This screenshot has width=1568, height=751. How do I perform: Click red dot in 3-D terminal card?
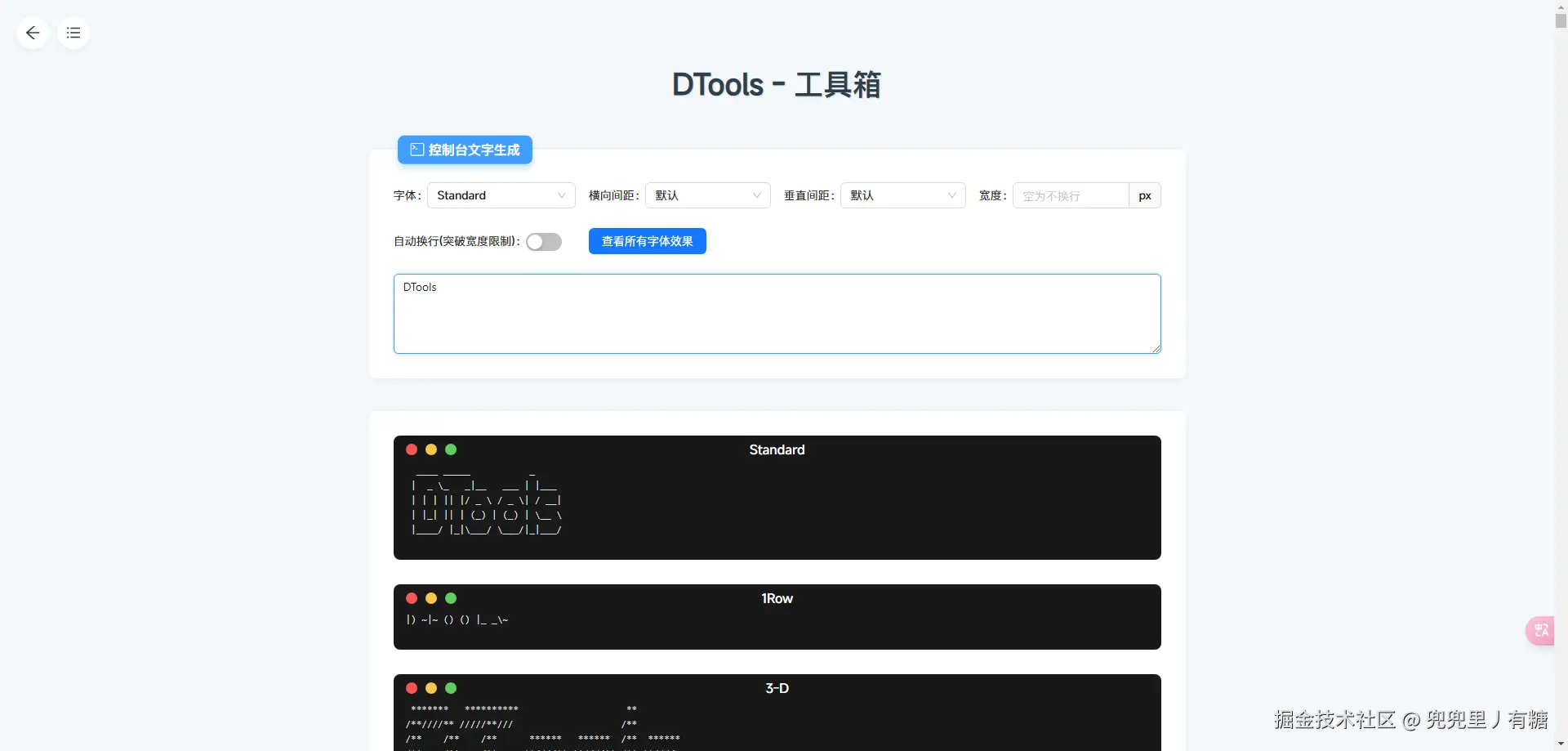[412, 688]
